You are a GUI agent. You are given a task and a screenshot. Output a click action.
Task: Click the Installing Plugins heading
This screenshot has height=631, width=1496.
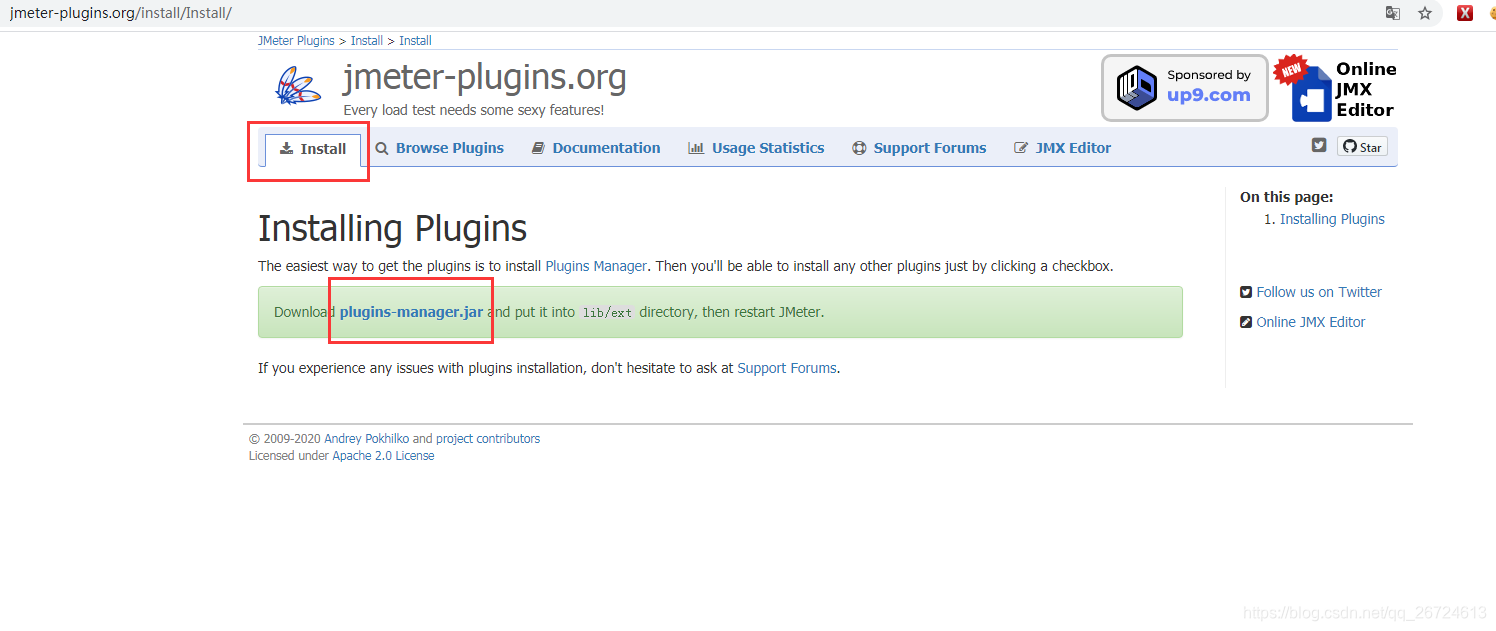(392, 228)
